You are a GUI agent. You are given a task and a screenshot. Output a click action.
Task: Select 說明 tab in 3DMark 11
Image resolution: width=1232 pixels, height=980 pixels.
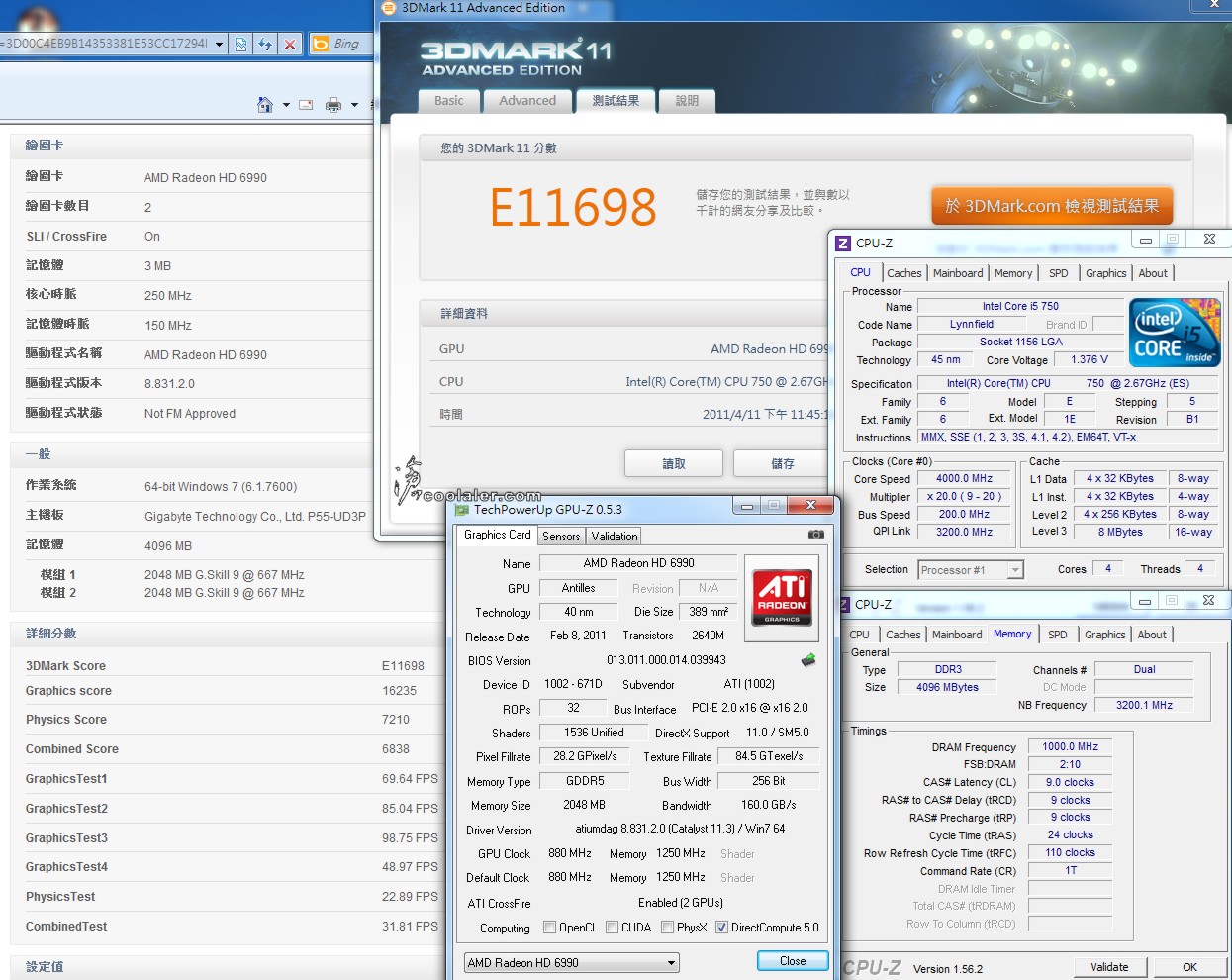point(687,101)
